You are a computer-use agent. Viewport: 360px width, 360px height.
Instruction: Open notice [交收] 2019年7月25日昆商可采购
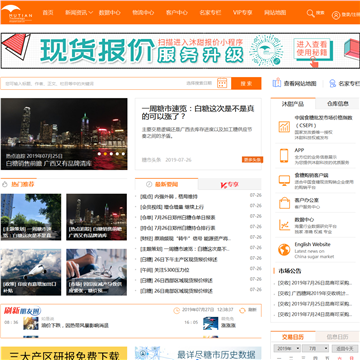[315, 304]
